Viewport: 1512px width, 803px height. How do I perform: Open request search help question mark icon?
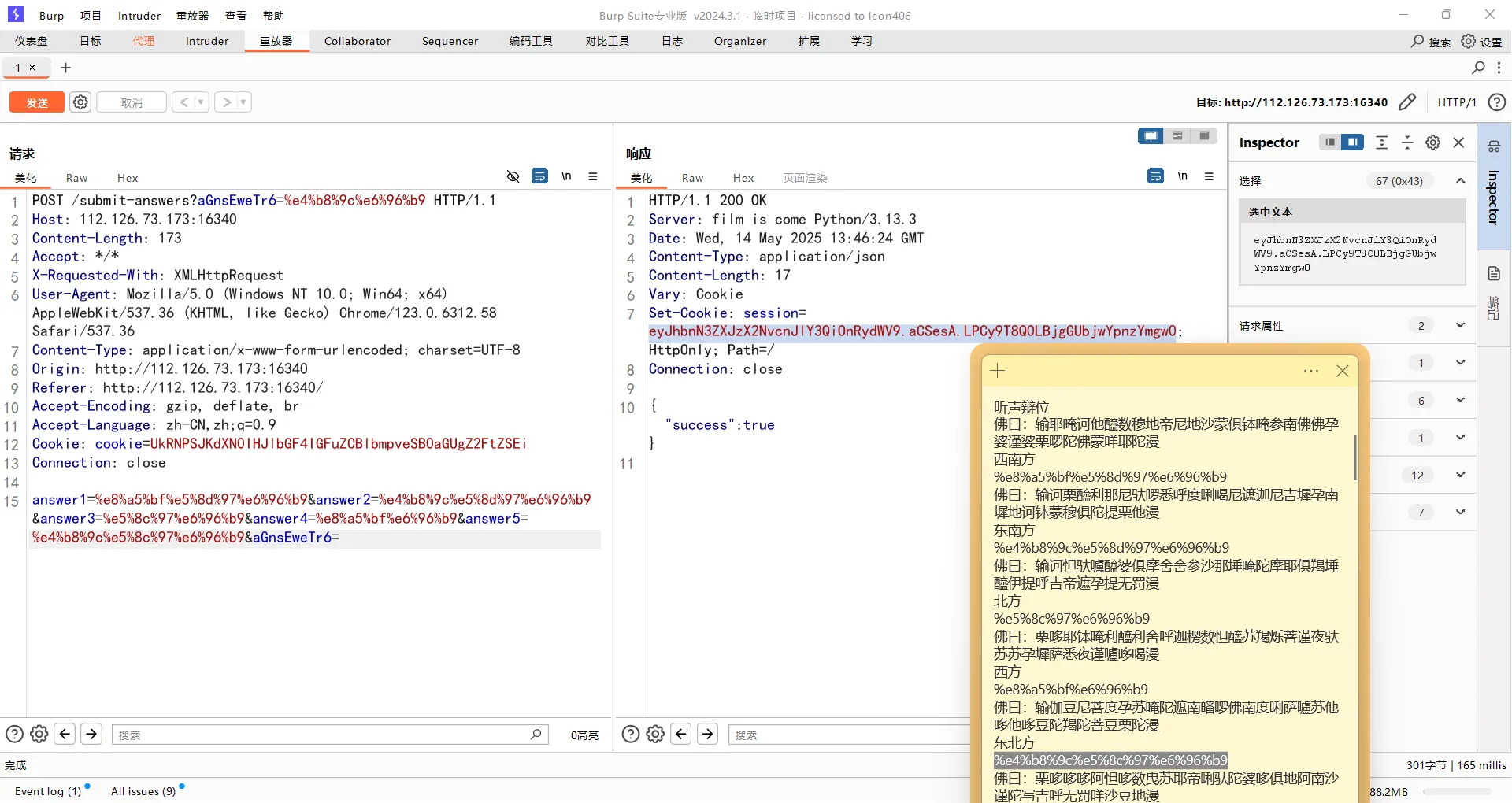14,735
